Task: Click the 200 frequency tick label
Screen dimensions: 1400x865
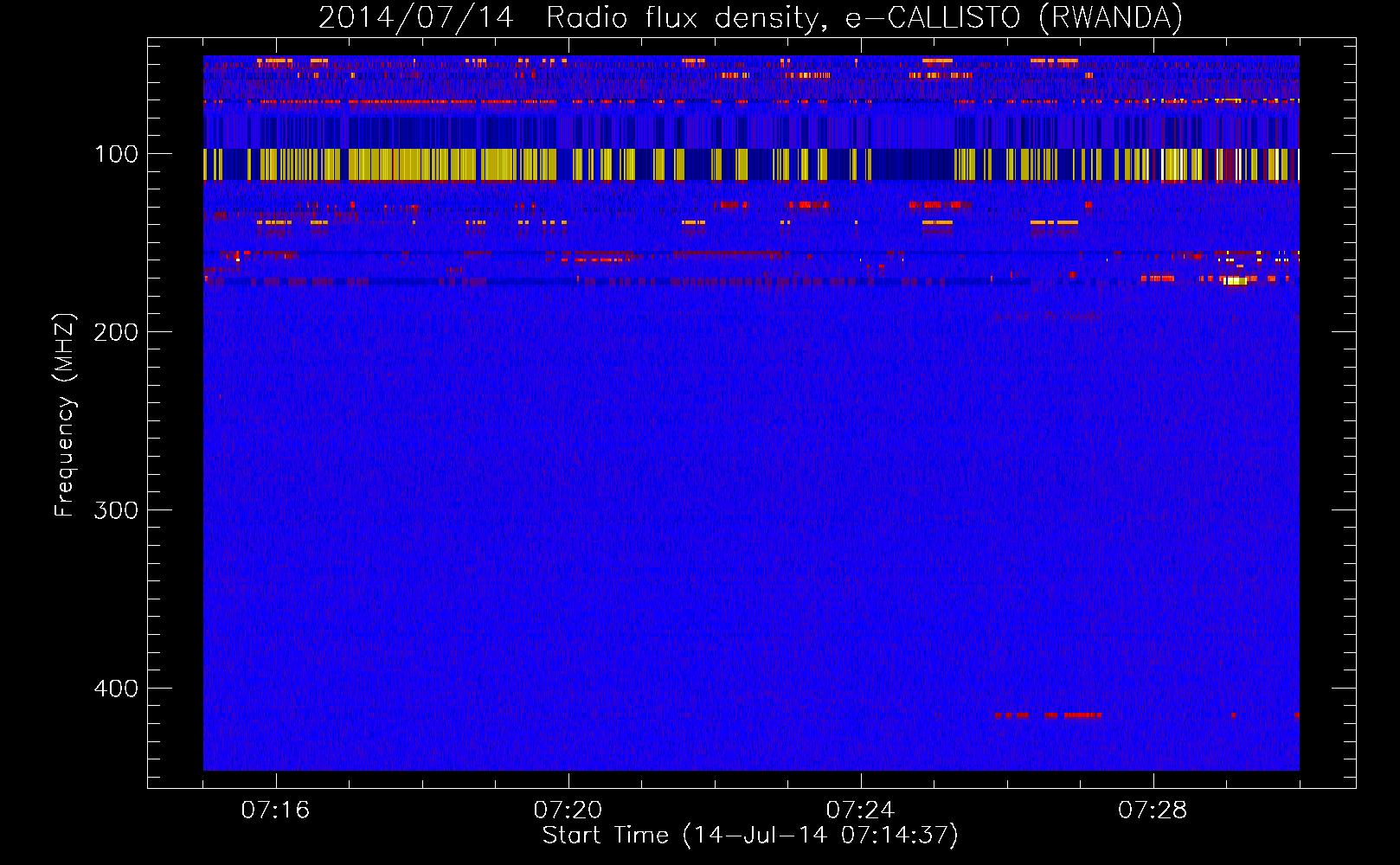Action: coord(116,332)
